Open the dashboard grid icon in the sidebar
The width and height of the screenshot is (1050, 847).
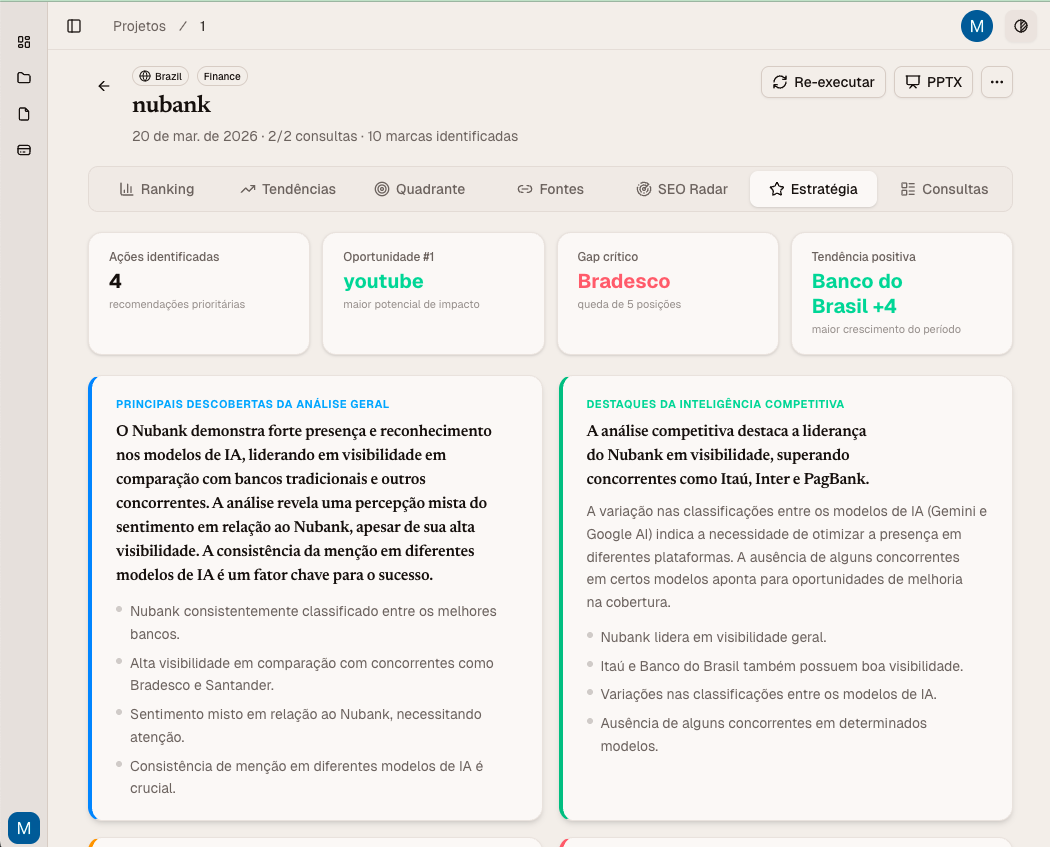pyautogui.click(x=24, y=42)
